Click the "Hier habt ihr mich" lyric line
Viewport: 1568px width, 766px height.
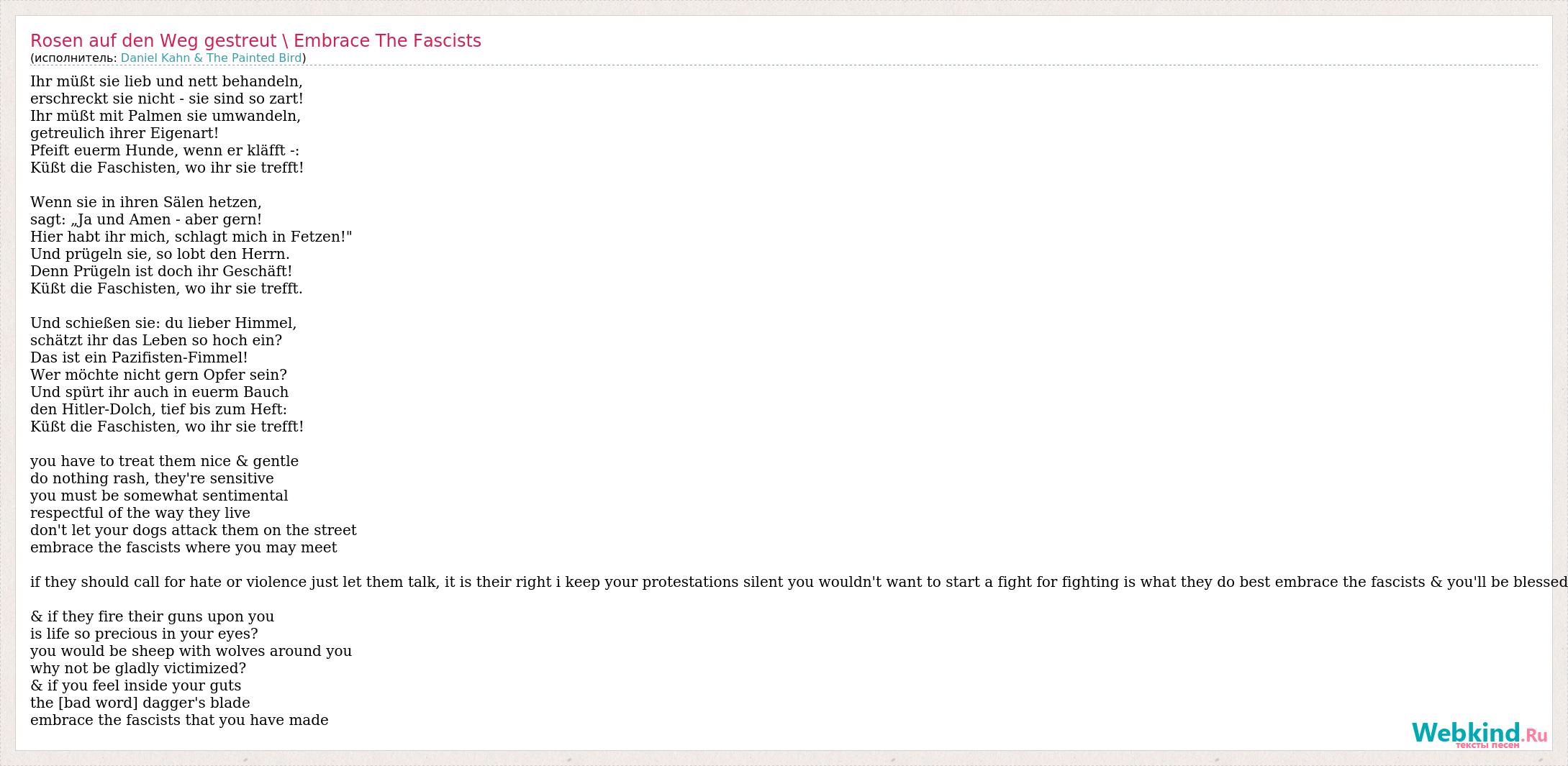coord(191,237)
